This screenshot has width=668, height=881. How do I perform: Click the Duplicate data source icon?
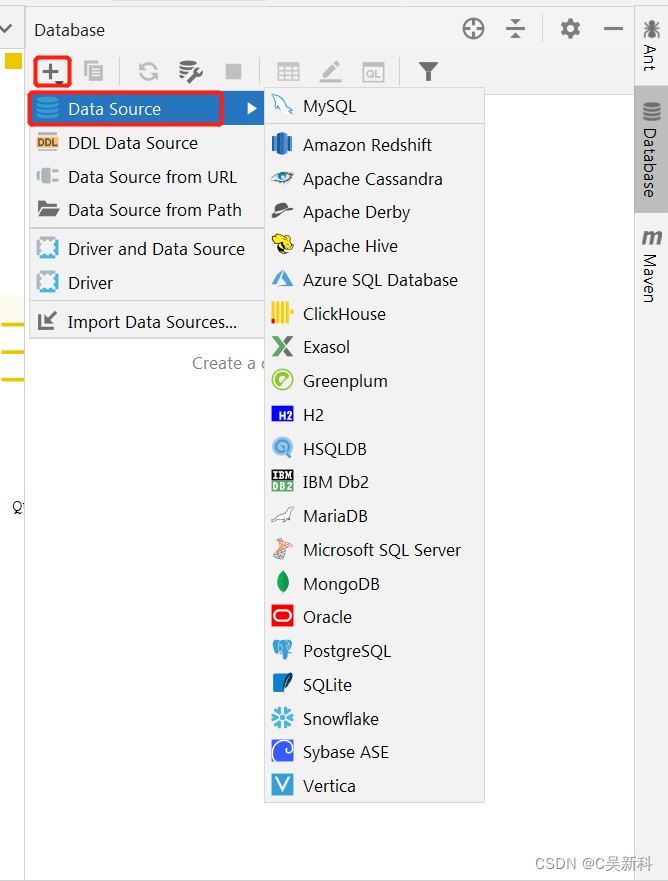point(93,71)
